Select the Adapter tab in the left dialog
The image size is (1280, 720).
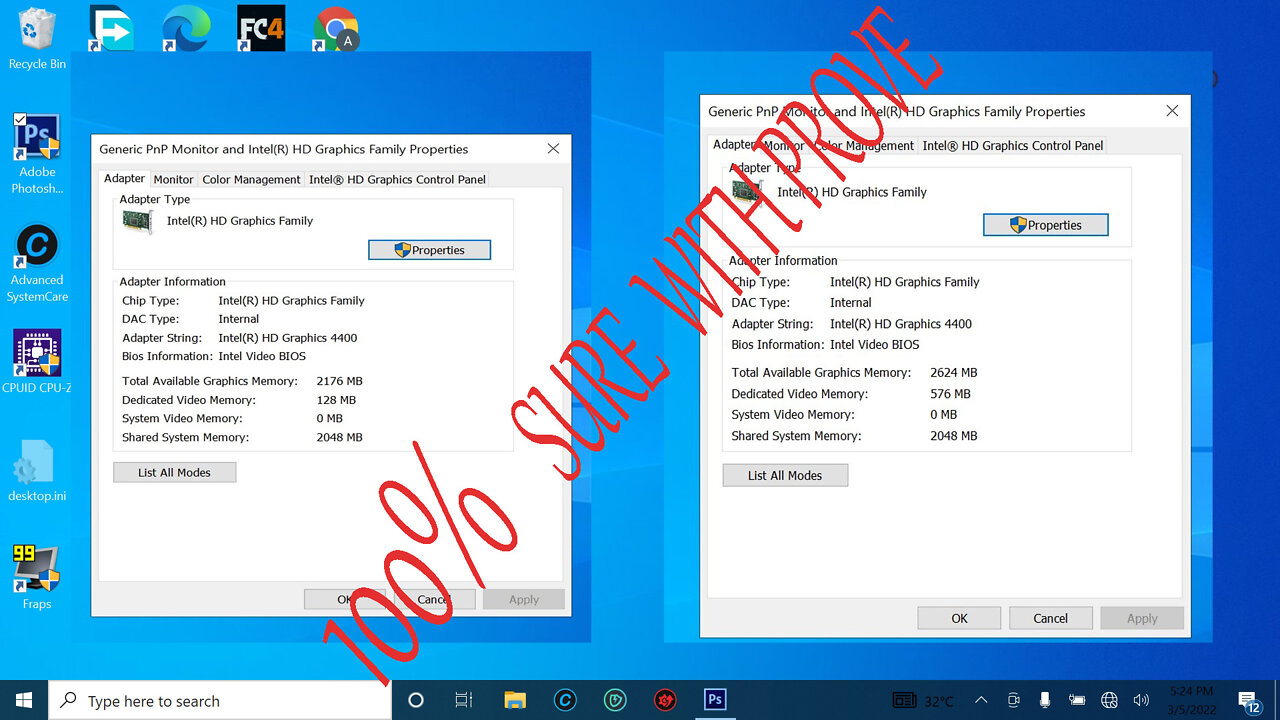(x=125, y=178)
